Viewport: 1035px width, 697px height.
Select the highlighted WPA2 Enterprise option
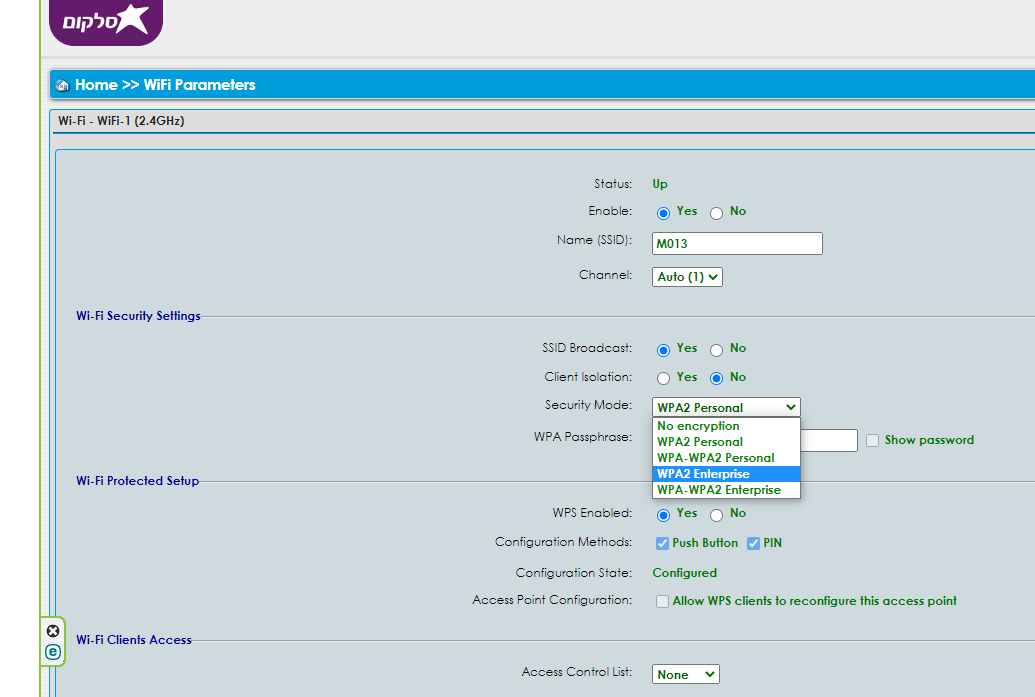tap(726, 474)
